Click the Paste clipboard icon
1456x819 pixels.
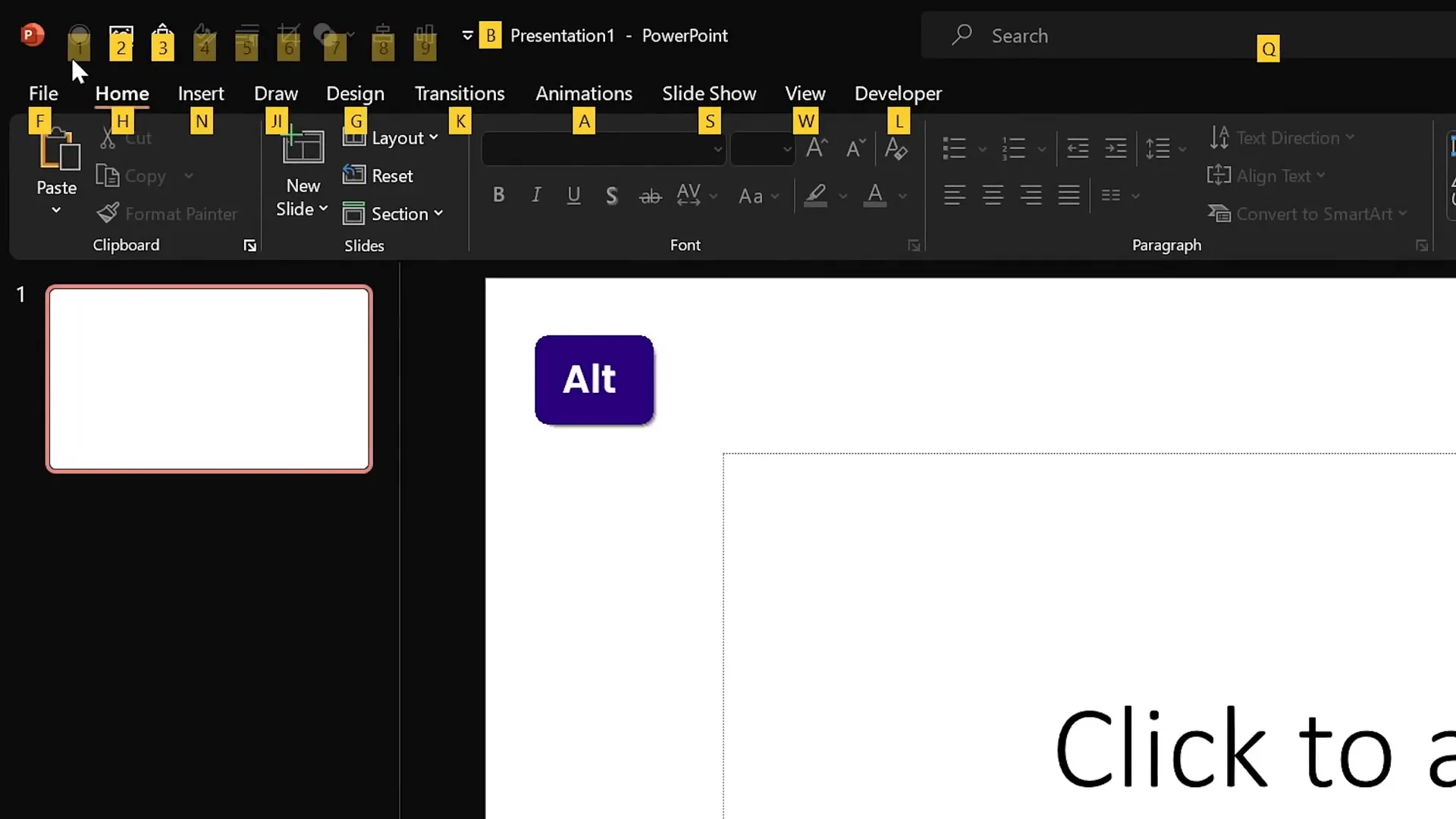[x=59, y=149]
